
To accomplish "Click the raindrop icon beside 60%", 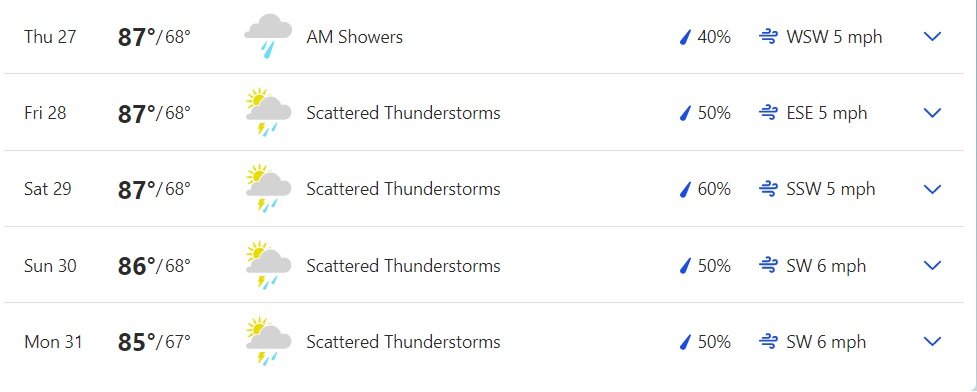I will (685, 189).
